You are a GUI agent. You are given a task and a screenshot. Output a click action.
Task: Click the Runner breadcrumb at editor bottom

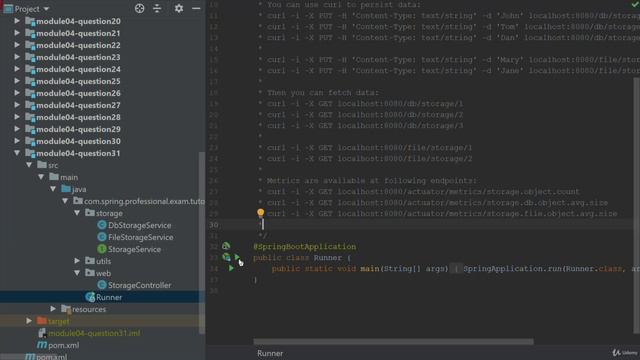pyautogui.click(x=270, y=353)
